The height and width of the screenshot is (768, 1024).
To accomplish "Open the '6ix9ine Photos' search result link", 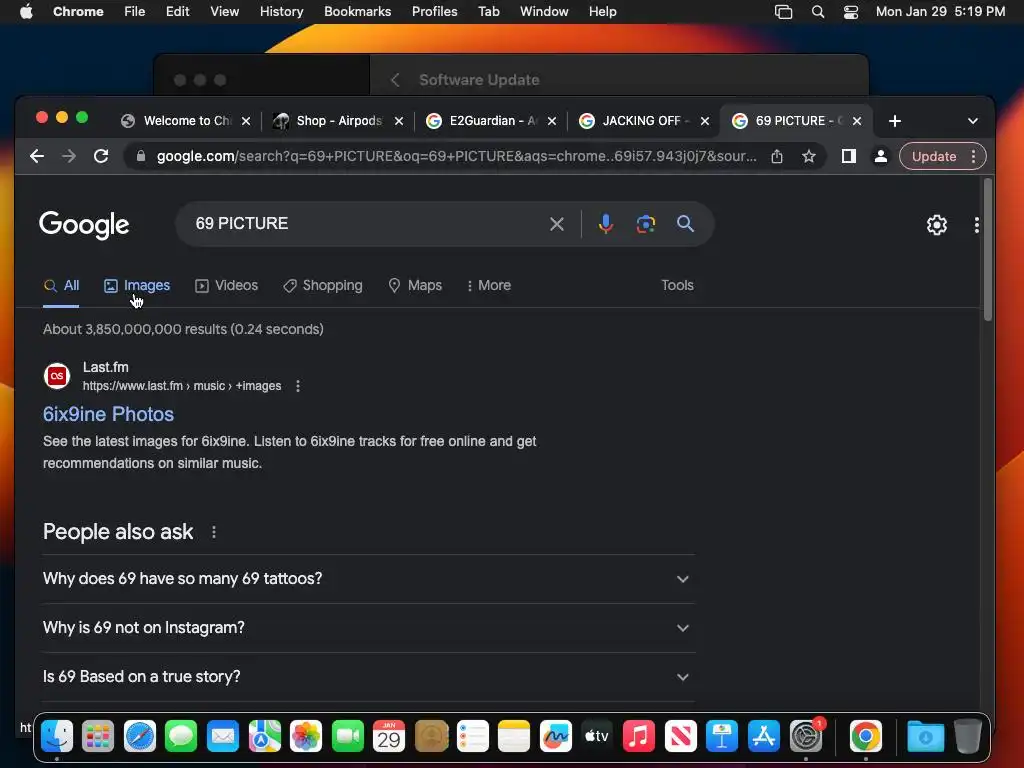I will pos(108,414).
